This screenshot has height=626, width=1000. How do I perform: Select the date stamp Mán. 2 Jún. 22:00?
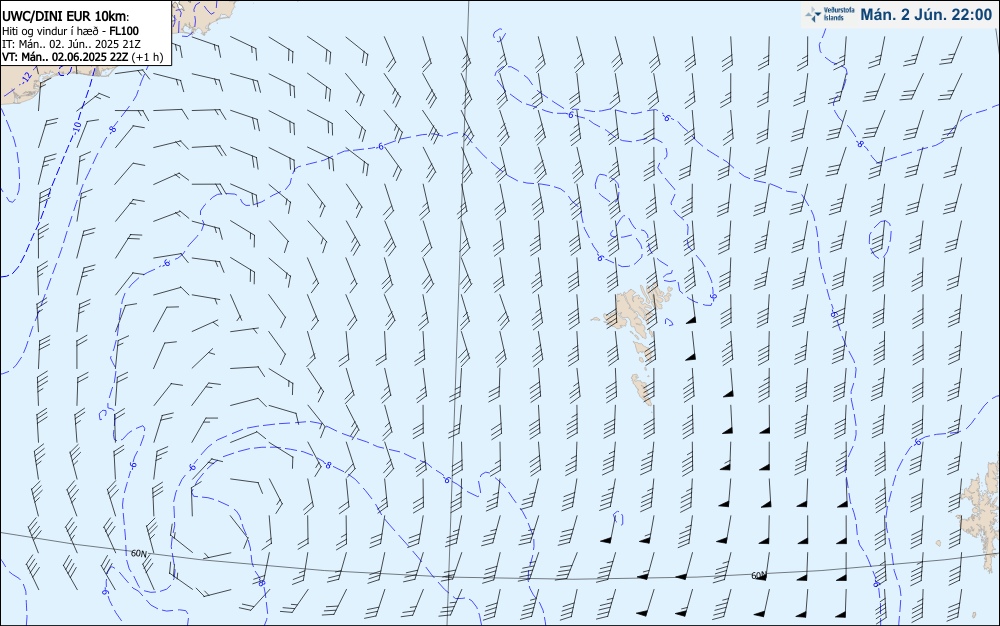coord(926,15)
